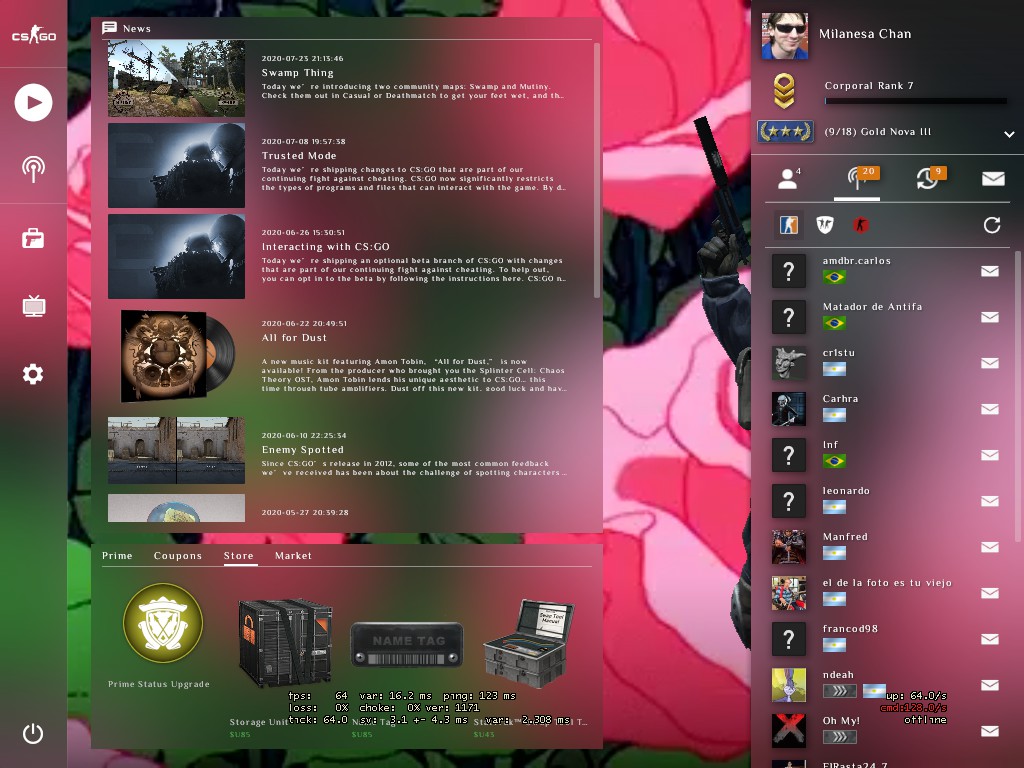Switch to the Market tab

pyautogui.click(x=293, y=556)
